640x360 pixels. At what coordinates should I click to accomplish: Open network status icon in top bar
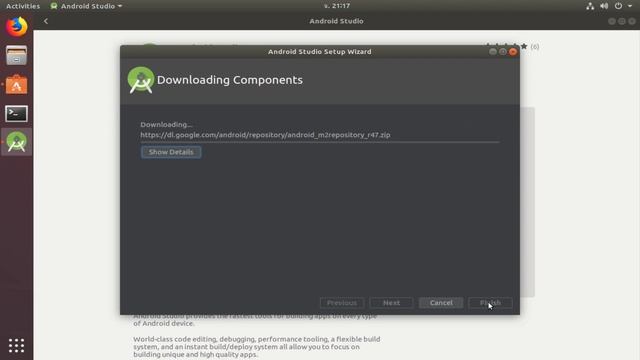(590, 6)
